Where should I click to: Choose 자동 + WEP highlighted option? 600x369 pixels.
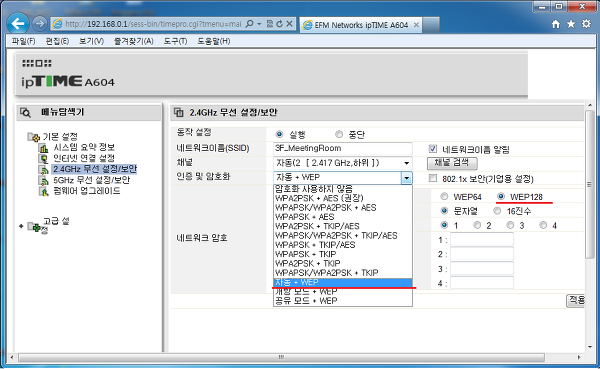point(343,282)
